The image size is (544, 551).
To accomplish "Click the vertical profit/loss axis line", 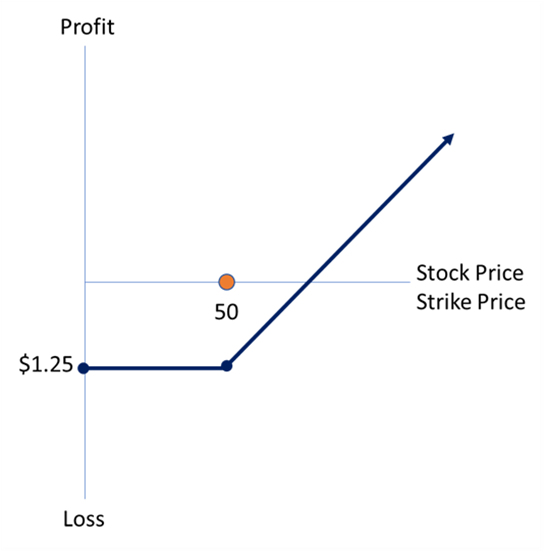I will click(85, 272).
